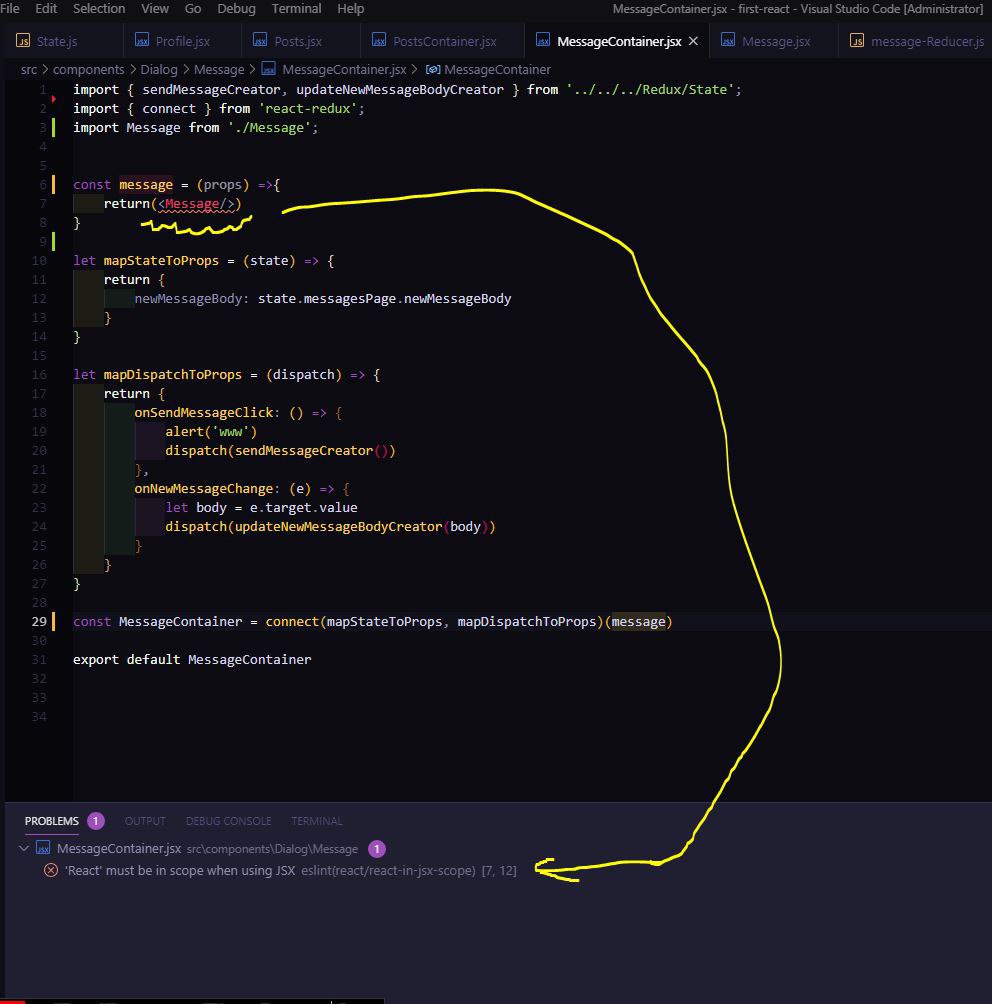Image resolution: width=992 pixels, height=1004 pixels.
Task: Click the JSX icon on Message.jsx tab
Action: 728,40
